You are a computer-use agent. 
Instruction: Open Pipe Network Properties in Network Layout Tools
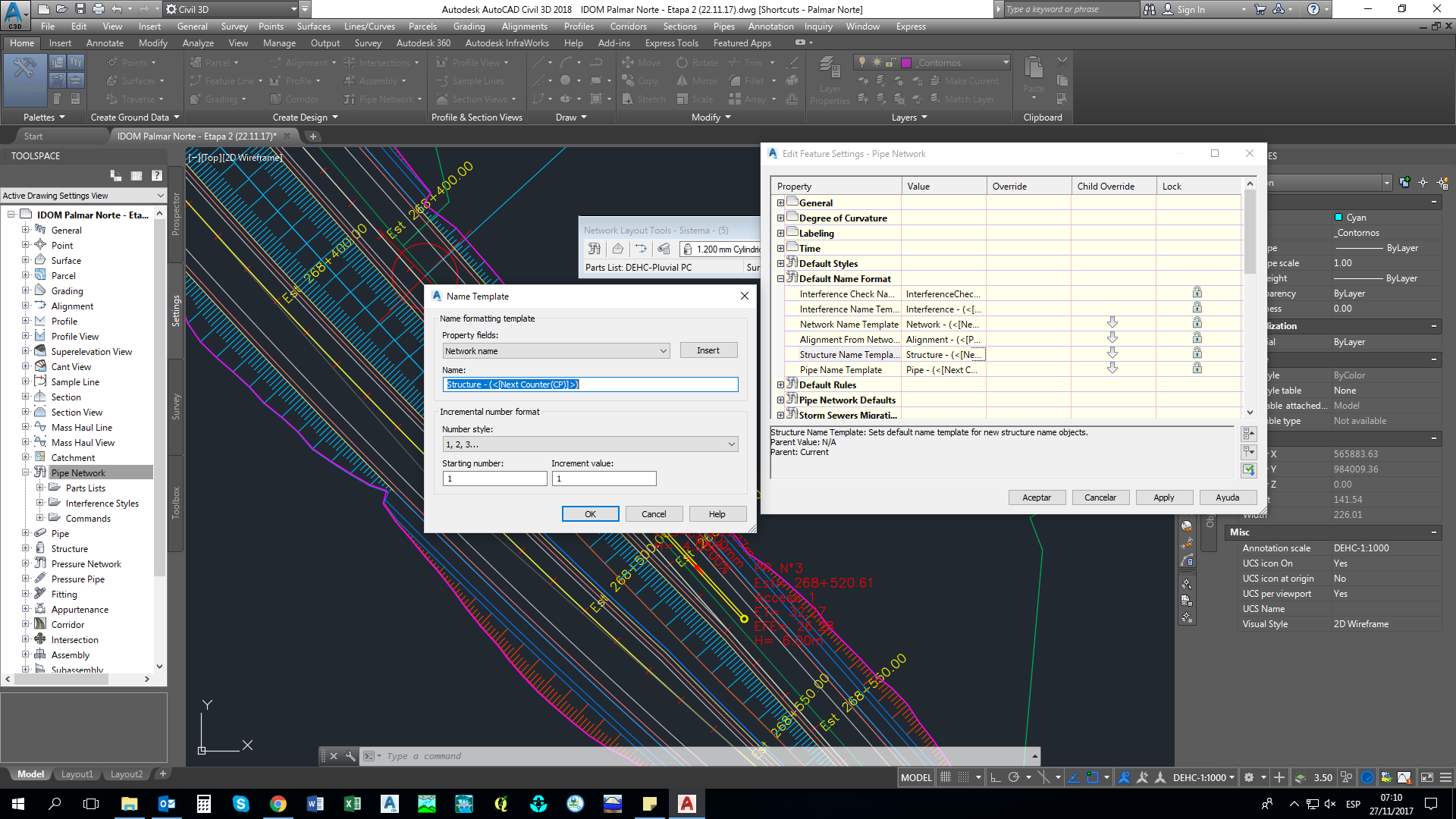[x=595, y=249]
